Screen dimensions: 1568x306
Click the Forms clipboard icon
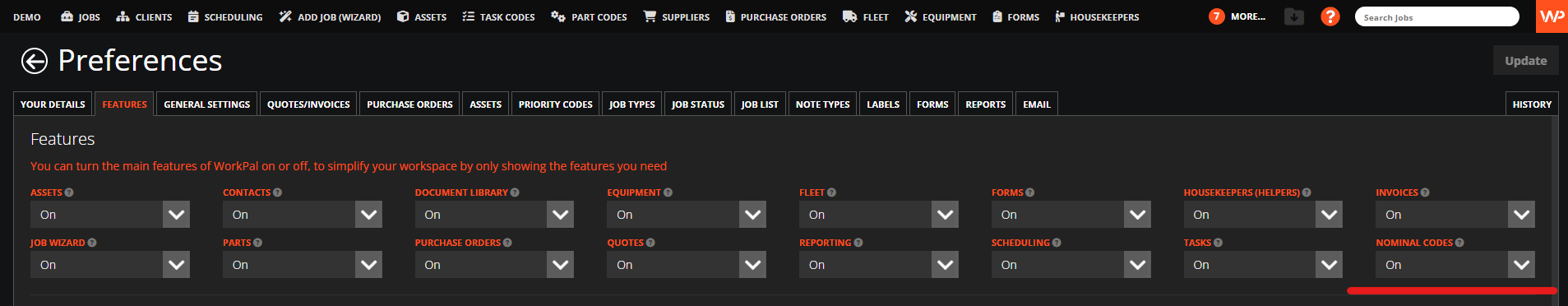point(997,16)
